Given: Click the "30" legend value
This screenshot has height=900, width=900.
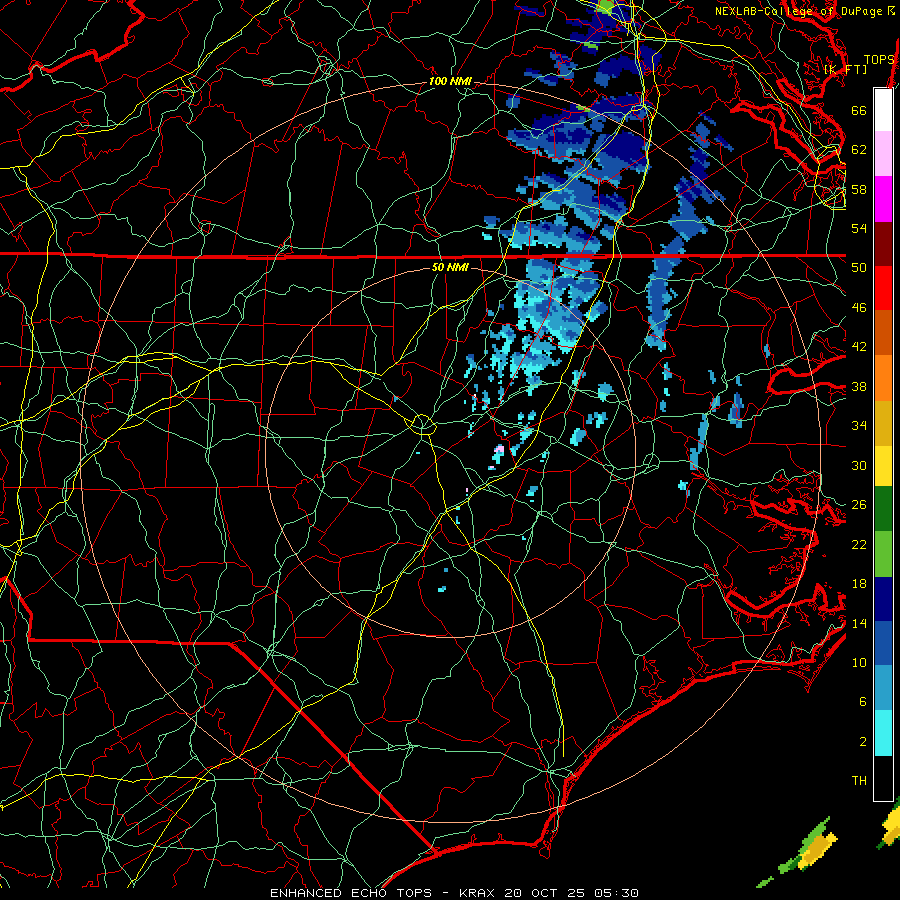Looking at the screenshot, I should coord(859,465).
